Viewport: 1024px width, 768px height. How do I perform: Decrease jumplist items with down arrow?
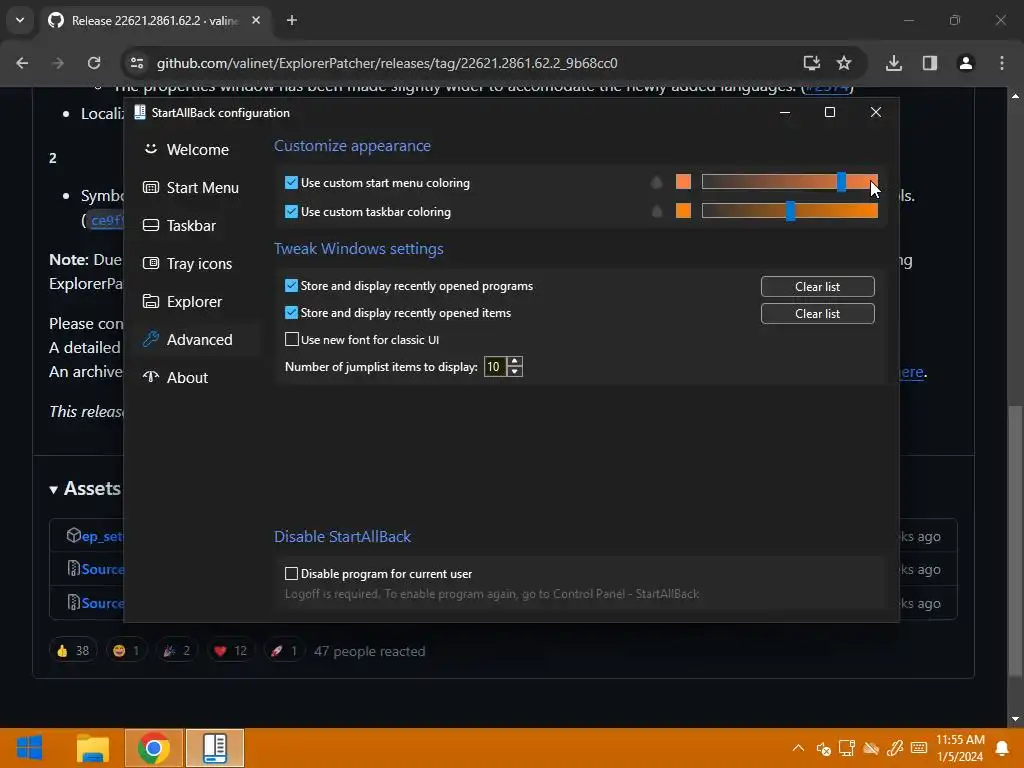click(x=515, y=371)
